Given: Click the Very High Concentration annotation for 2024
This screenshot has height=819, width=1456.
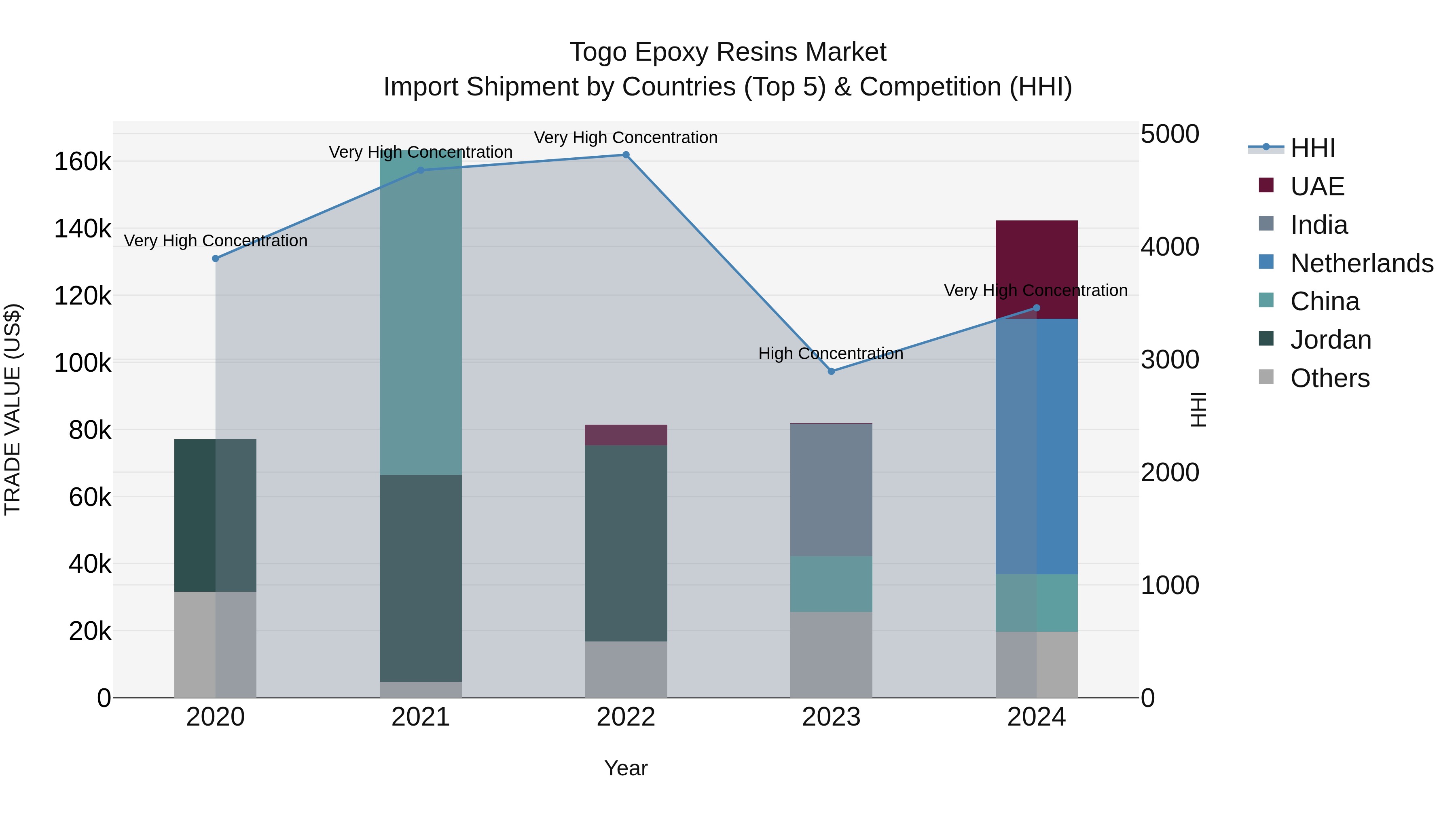Looking at the screenshot, I should pos(1036,290).
